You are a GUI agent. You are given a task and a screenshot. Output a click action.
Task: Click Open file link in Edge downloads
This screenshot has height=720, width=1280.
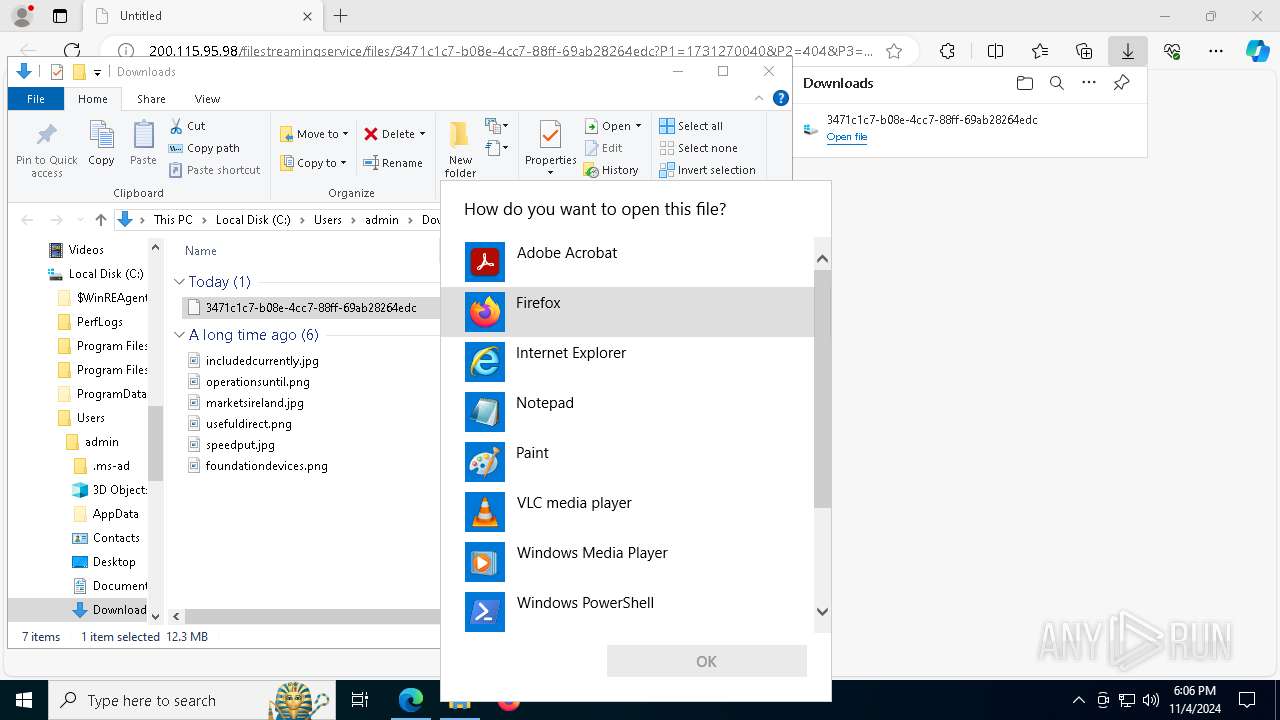tap(846, 137)
